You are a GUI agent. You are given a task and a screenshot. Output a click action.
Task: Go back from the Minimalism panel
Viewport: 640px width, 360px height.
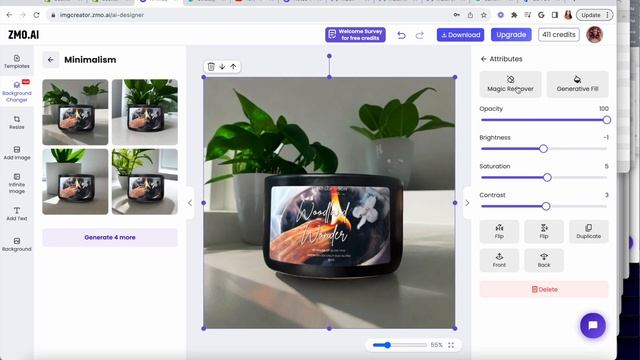(x=51, y=60)
